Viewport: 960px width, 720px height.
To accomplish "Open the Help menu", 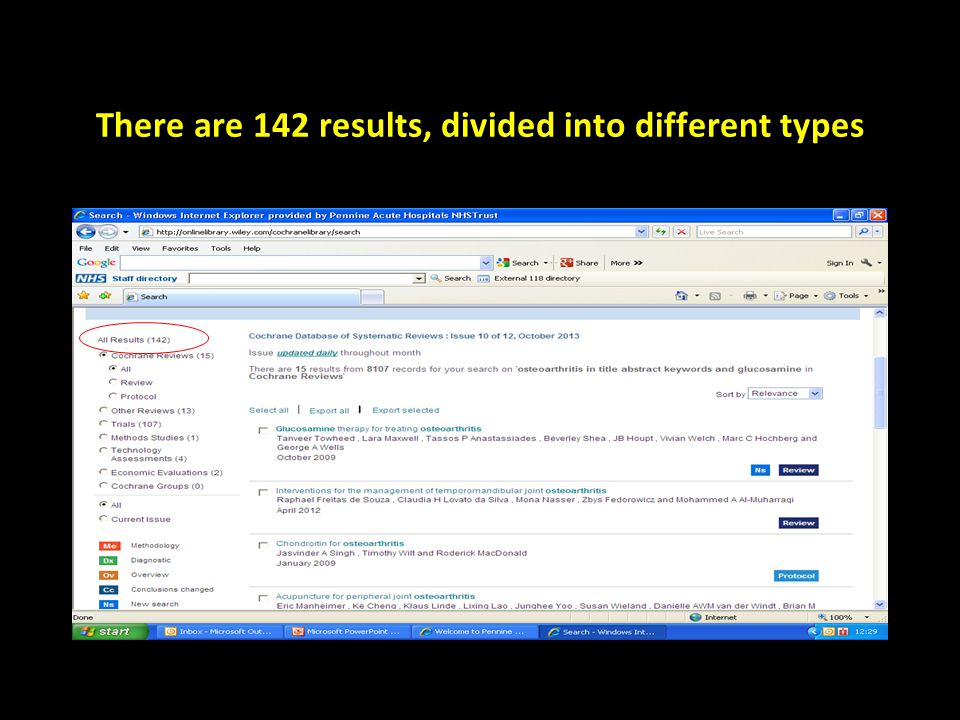I will pyautogui.click(x=252, y=249).
